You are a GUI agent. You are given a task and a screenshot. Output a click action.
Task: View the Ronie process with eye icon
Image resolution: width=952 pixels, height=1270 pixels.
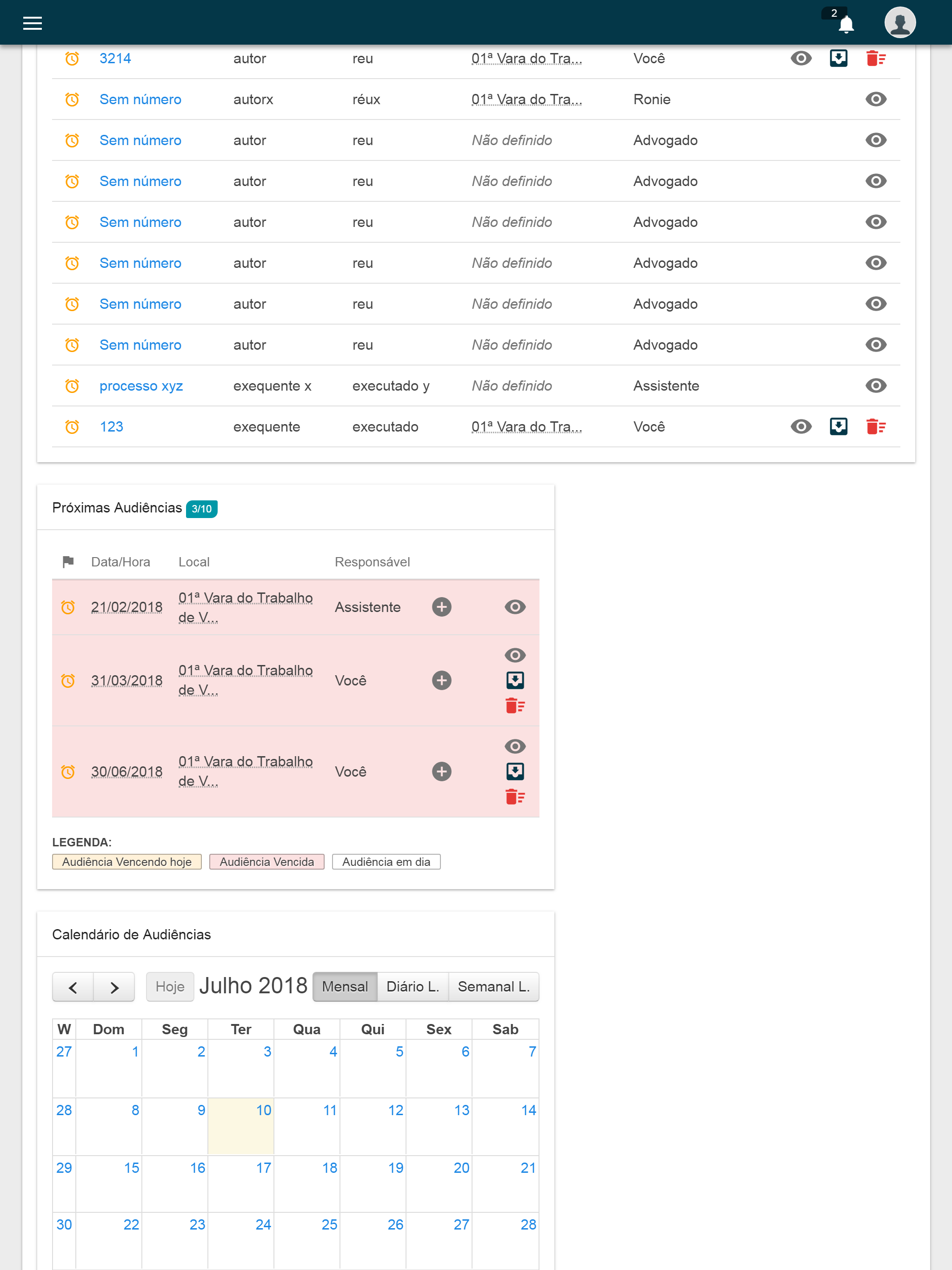click(875, 100)
